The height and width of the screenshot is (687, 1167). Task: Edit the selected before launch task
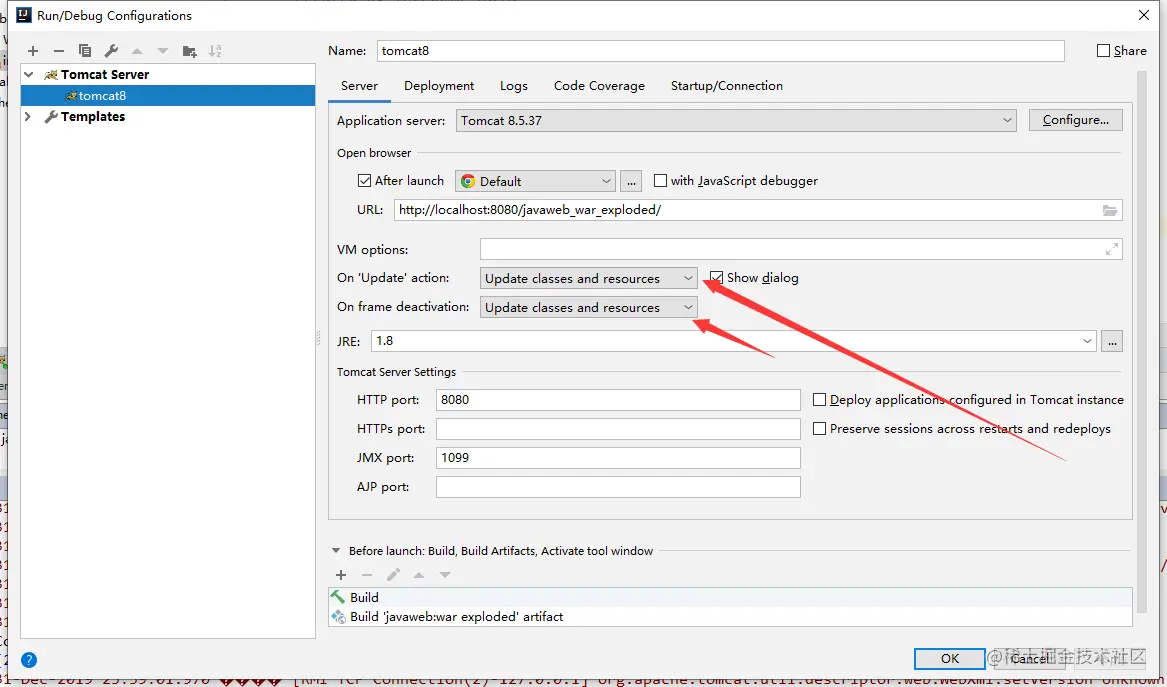[x=393, y=575]
